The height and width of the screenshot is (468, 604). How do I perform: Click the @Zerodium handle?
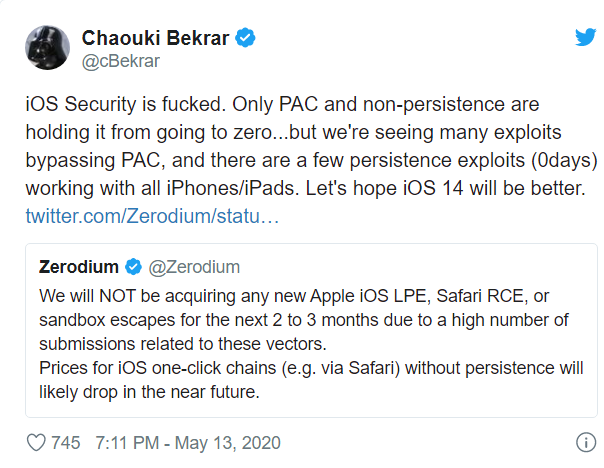coord(194,266)
